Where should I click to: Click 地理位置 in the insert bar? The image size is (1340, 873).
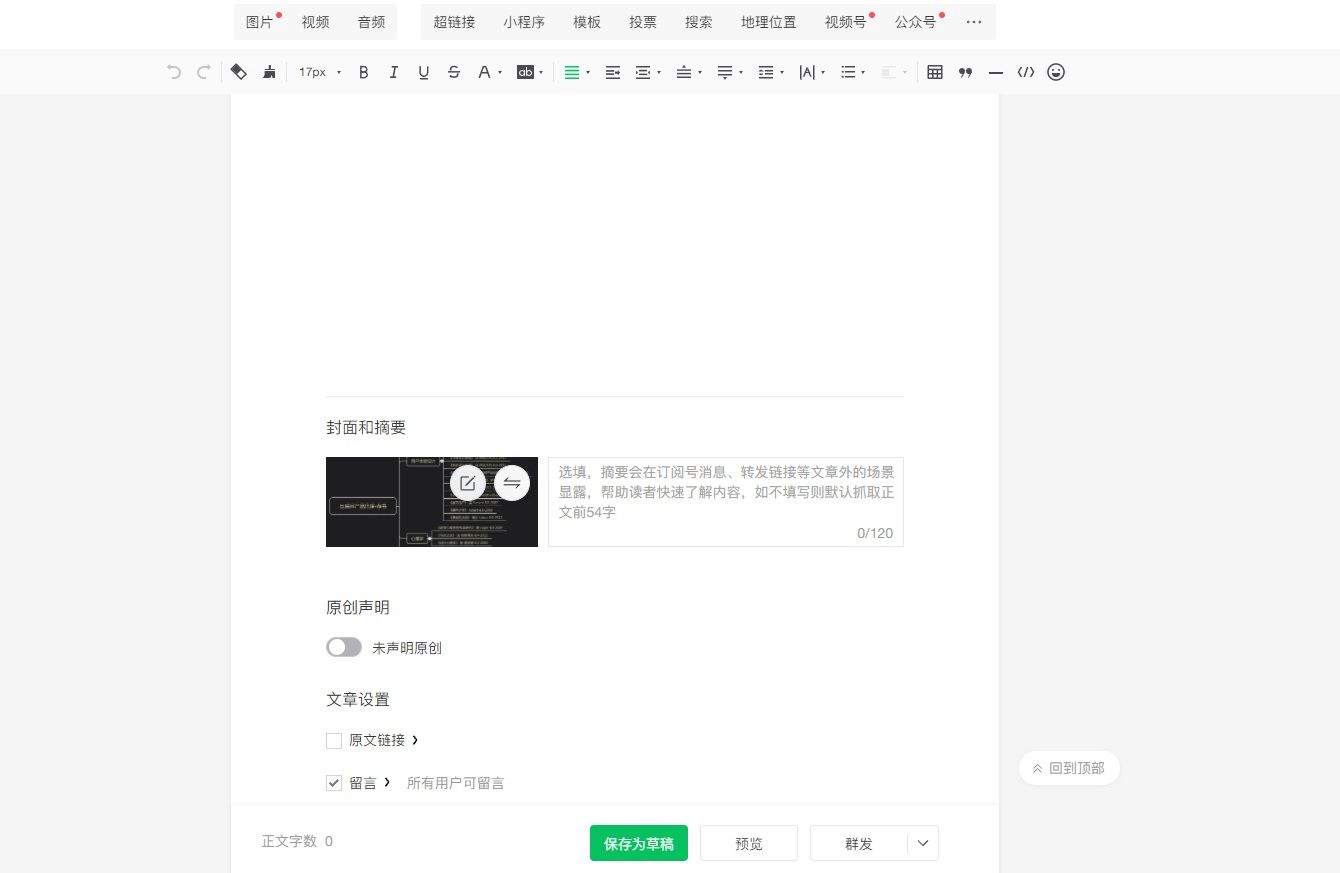click(x=769, y=22)
